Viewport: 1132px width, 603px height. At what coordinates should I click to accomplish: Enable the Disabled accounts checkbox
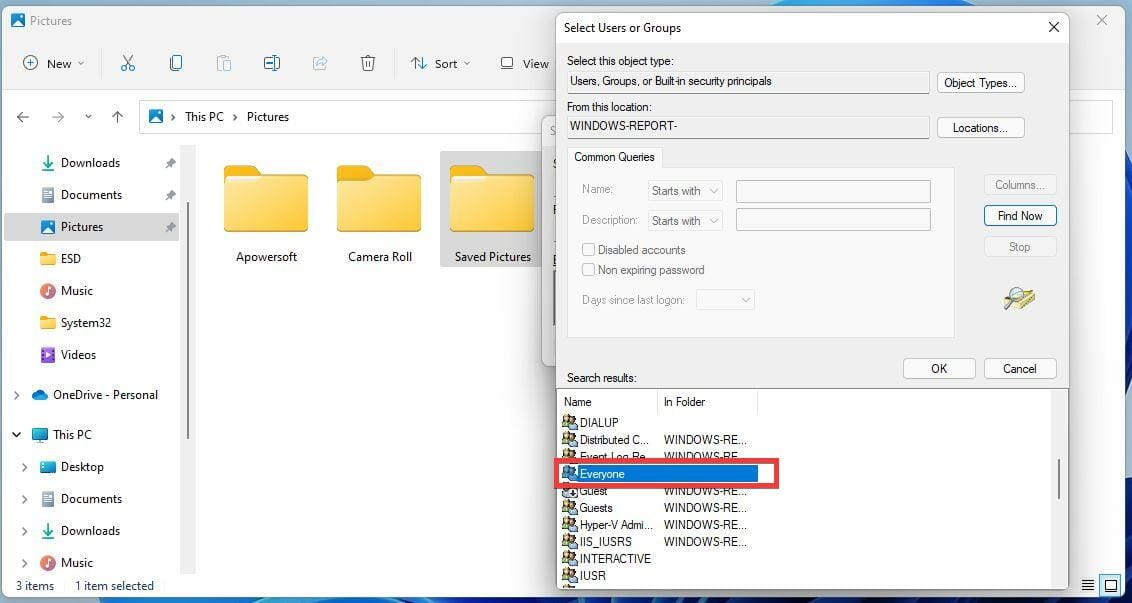[588, 250]
